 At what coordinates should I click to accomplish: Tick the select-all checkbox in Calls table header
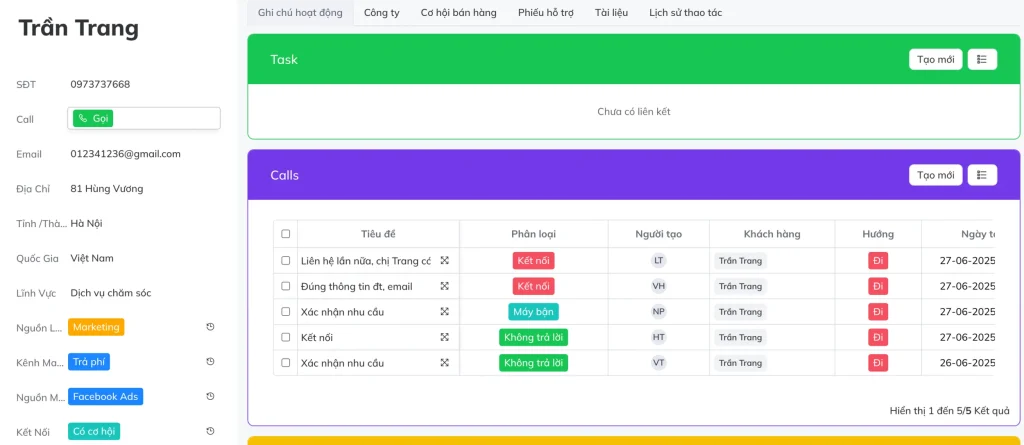click(x=286, y=234)
